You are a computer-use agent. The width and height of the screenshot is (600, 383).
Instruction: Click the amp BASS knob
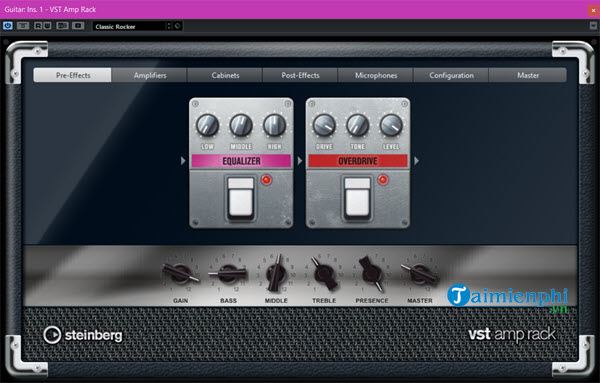click(228, 273)
